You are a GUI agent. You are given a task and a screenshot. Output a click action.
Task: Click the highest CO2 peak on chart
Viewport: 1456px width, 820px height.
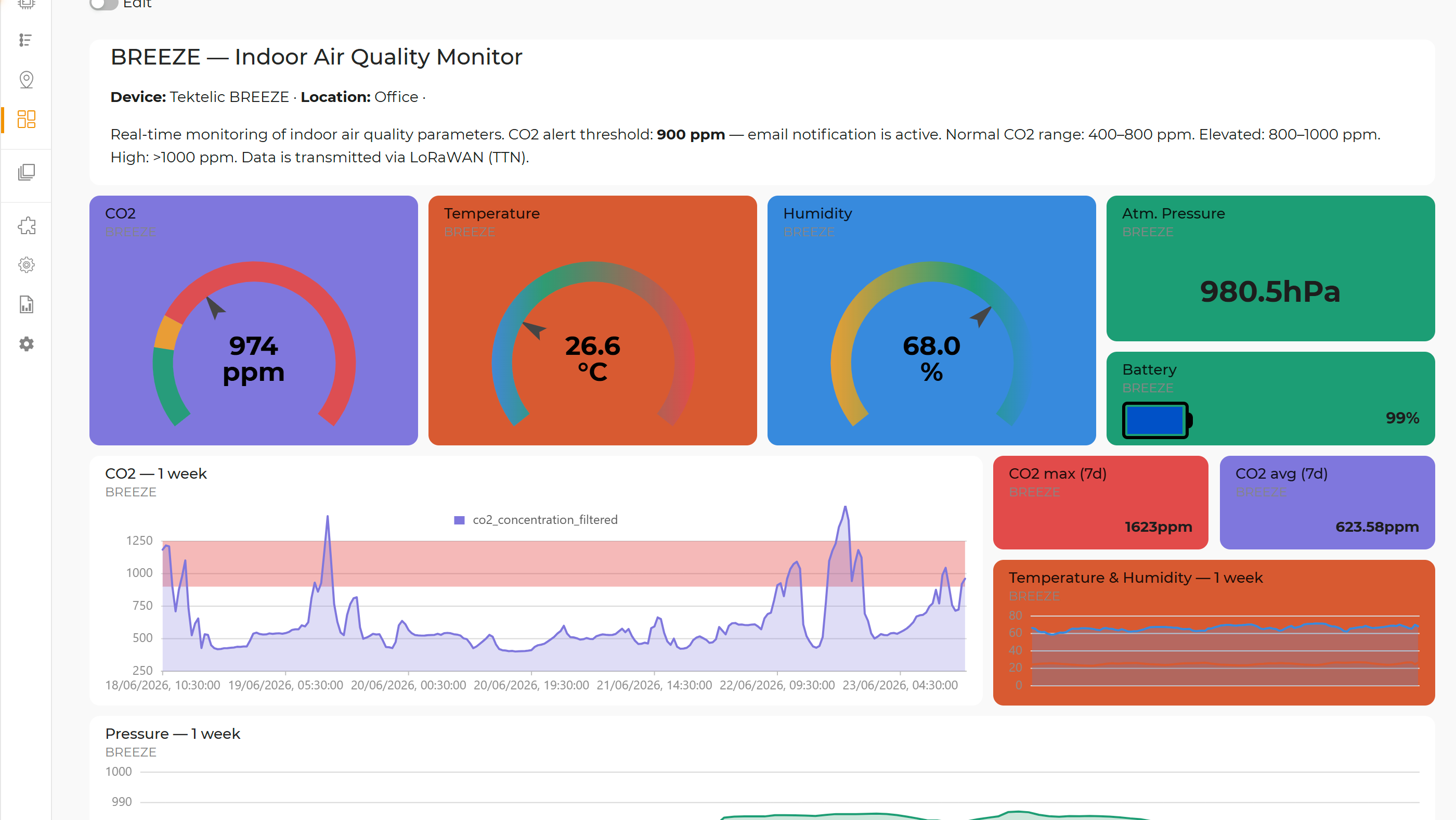tap(845, 507)
